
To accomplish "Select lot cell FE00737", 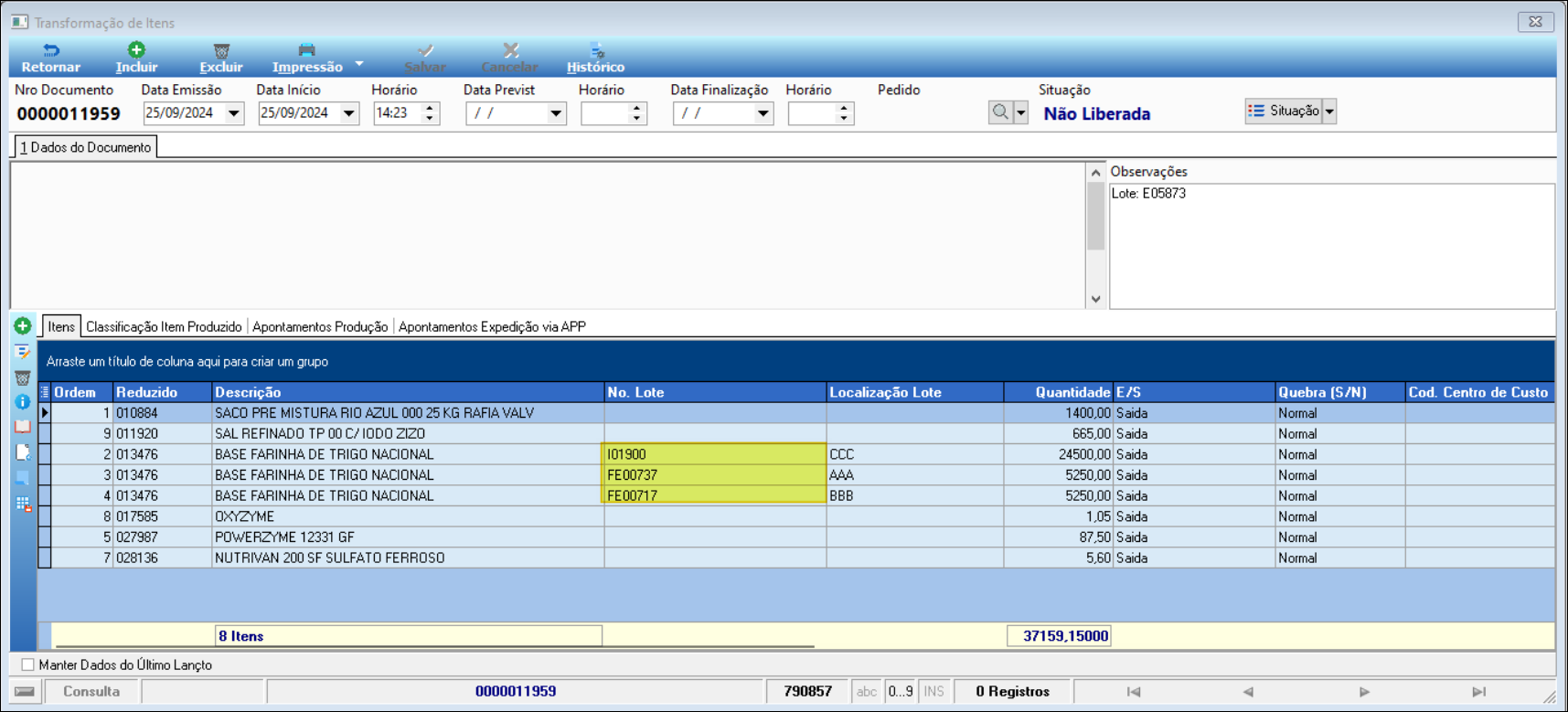I will (x=715, y=475).
